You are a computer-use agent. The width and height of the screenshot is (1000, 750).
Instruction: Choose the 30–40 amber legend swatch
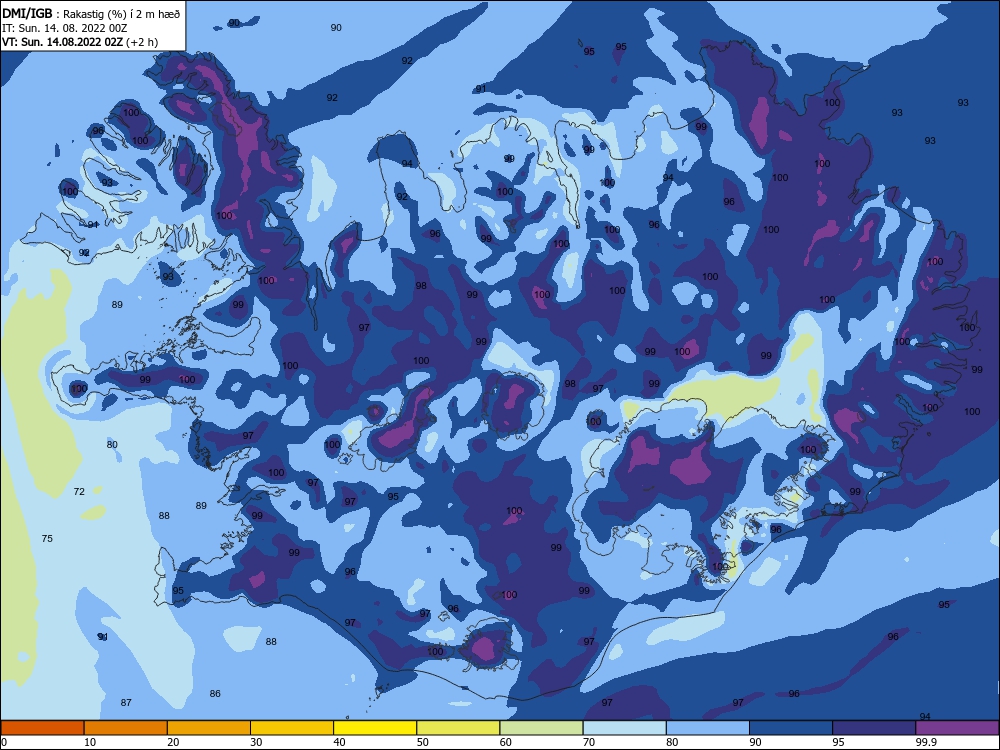(292, 728)
